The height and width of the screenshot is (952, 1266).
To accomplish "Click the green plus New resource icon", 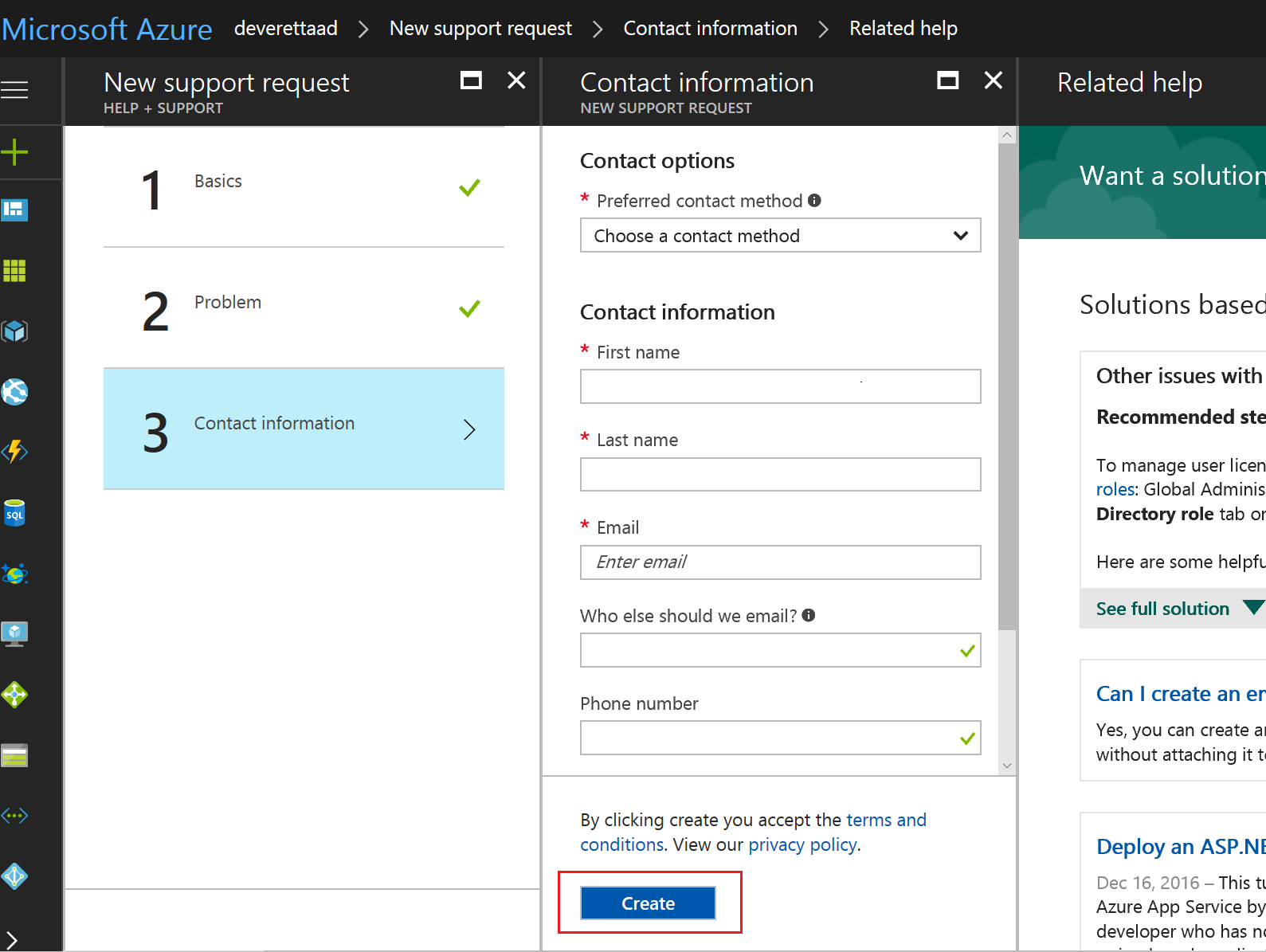I will coord(15,151).
